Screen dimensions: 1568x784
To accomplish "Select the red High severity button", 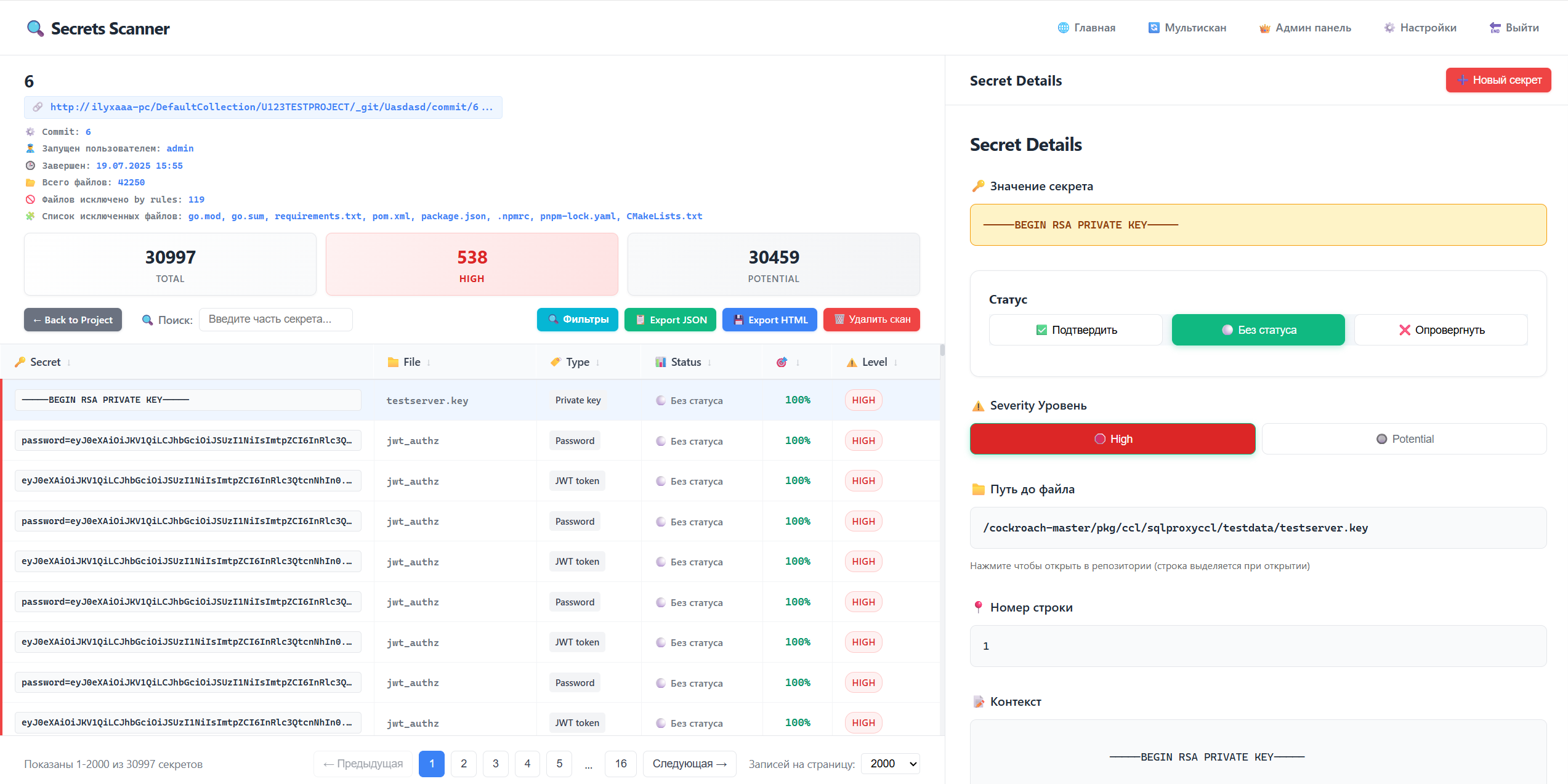I will click(1112, 439).
